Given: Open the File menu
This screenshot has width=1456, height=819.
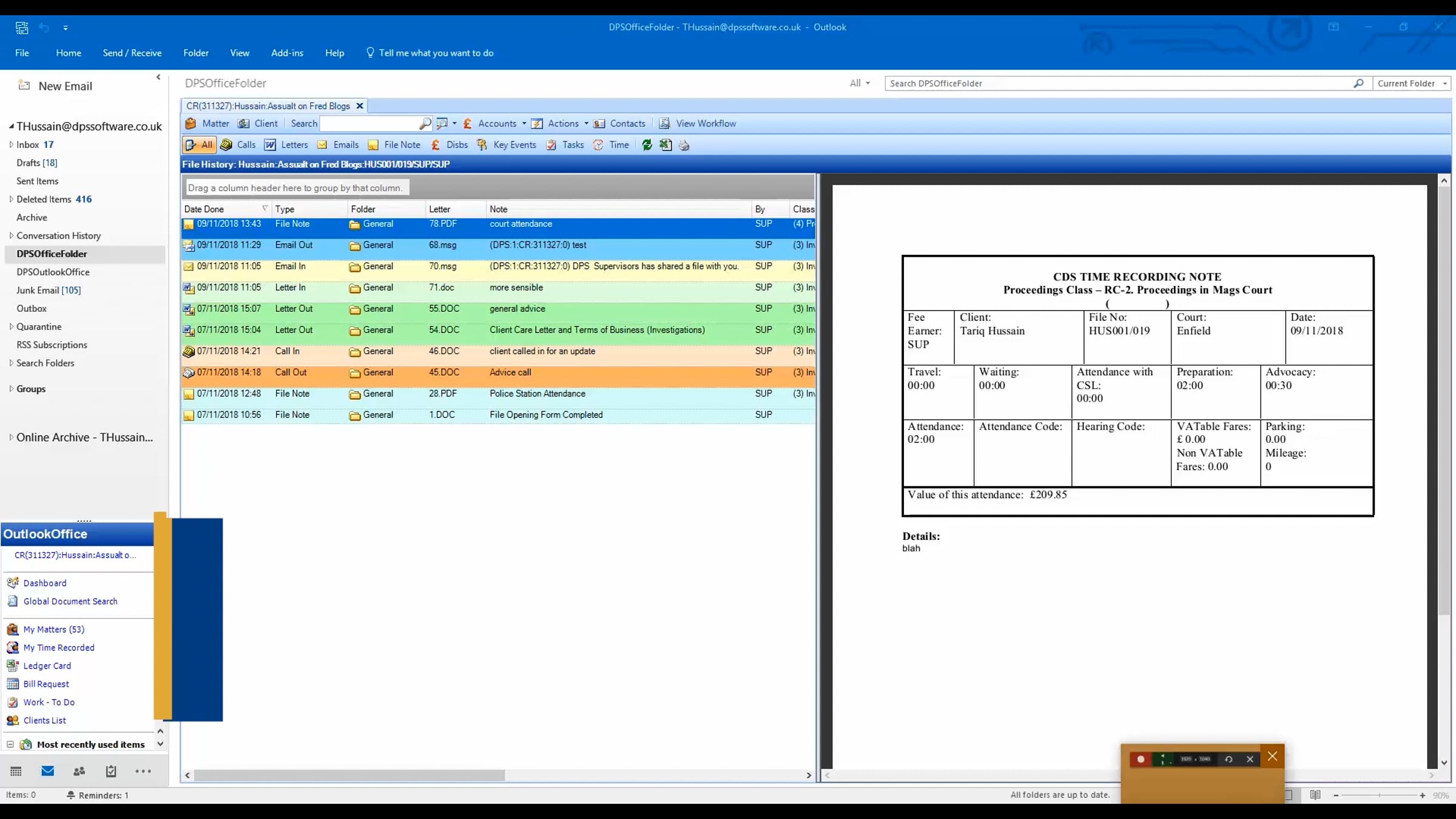Looking at the screenshot, I should click(x=22, y=53).
